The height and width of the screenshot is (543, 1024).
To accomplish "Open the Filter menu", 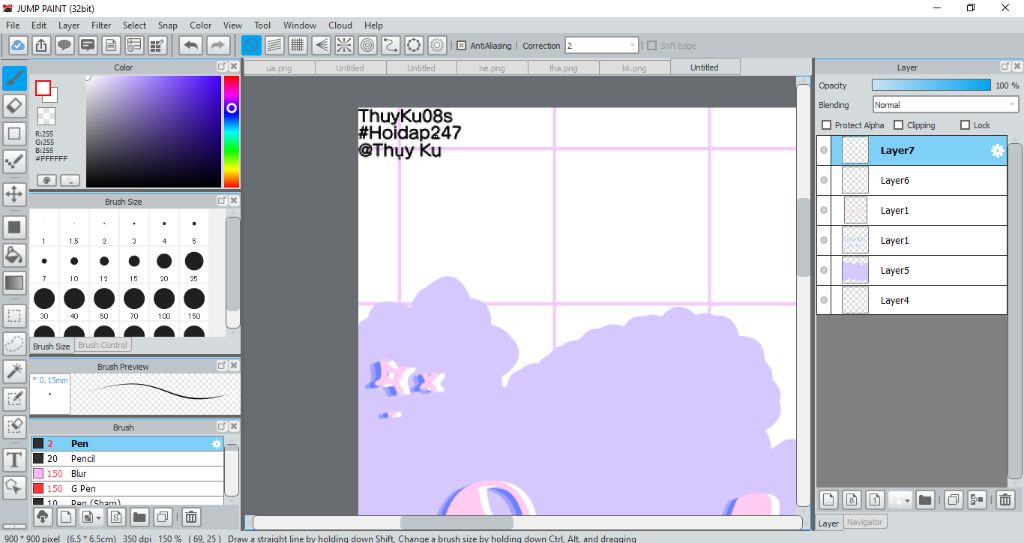I will (101, 25).
